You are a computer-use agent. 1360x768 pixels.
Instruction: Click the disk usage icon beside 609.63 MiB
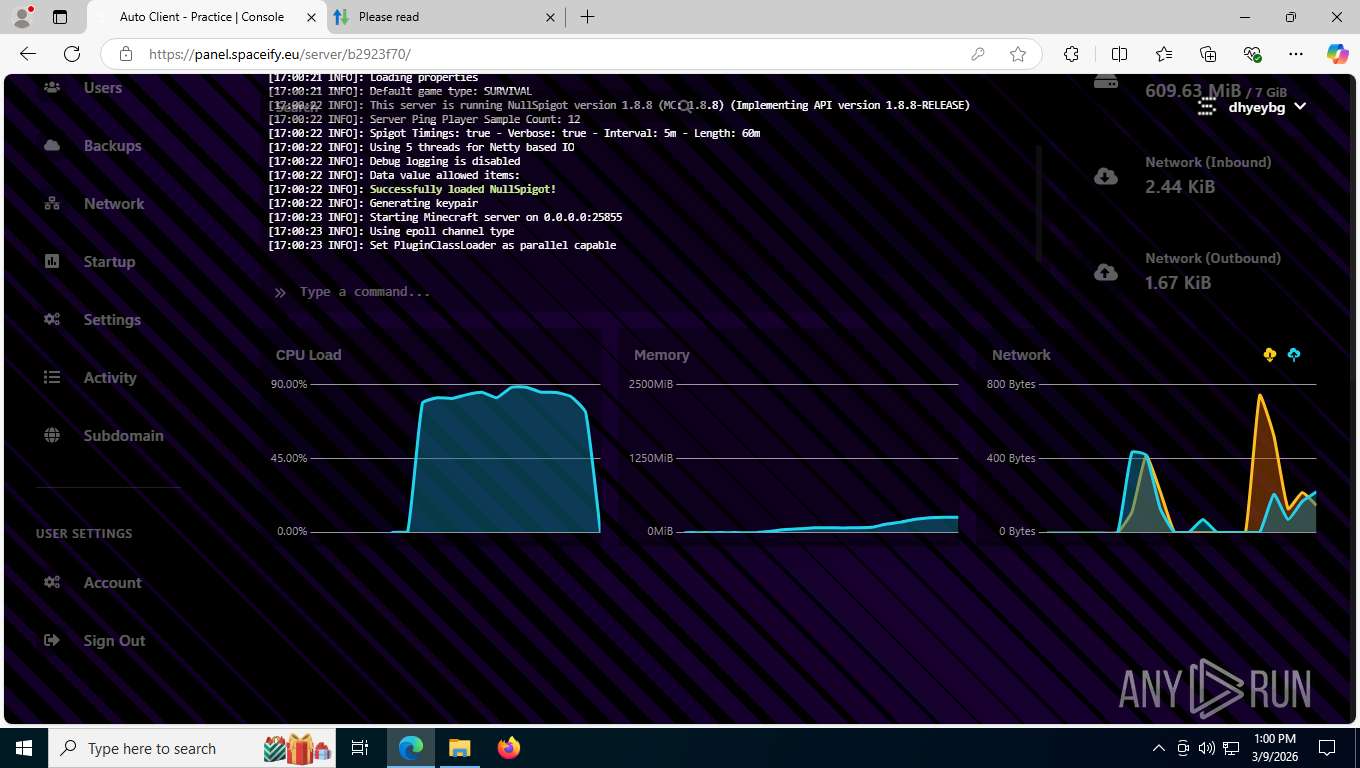point(1106,82)
